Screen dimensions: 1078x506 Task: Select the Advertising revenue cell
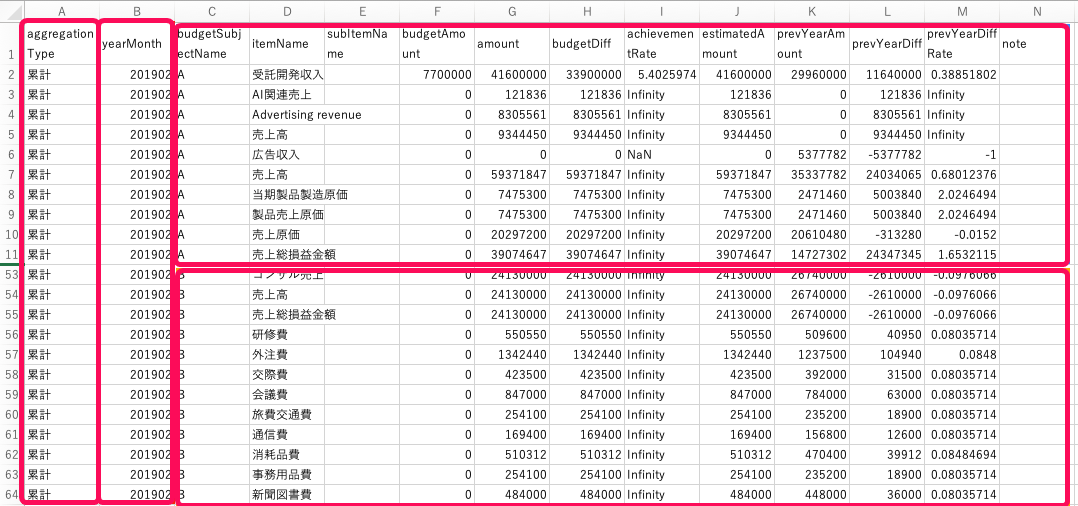click(306, 115)
